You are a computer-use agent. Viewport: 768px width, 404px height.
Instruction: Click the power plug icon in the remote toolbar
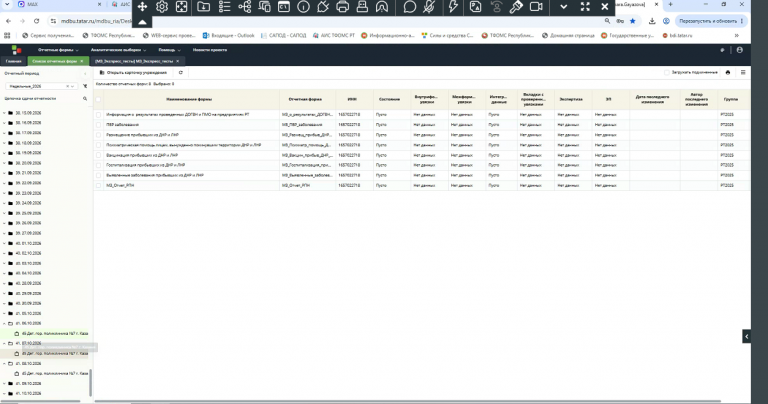click(x=323, y=7)
